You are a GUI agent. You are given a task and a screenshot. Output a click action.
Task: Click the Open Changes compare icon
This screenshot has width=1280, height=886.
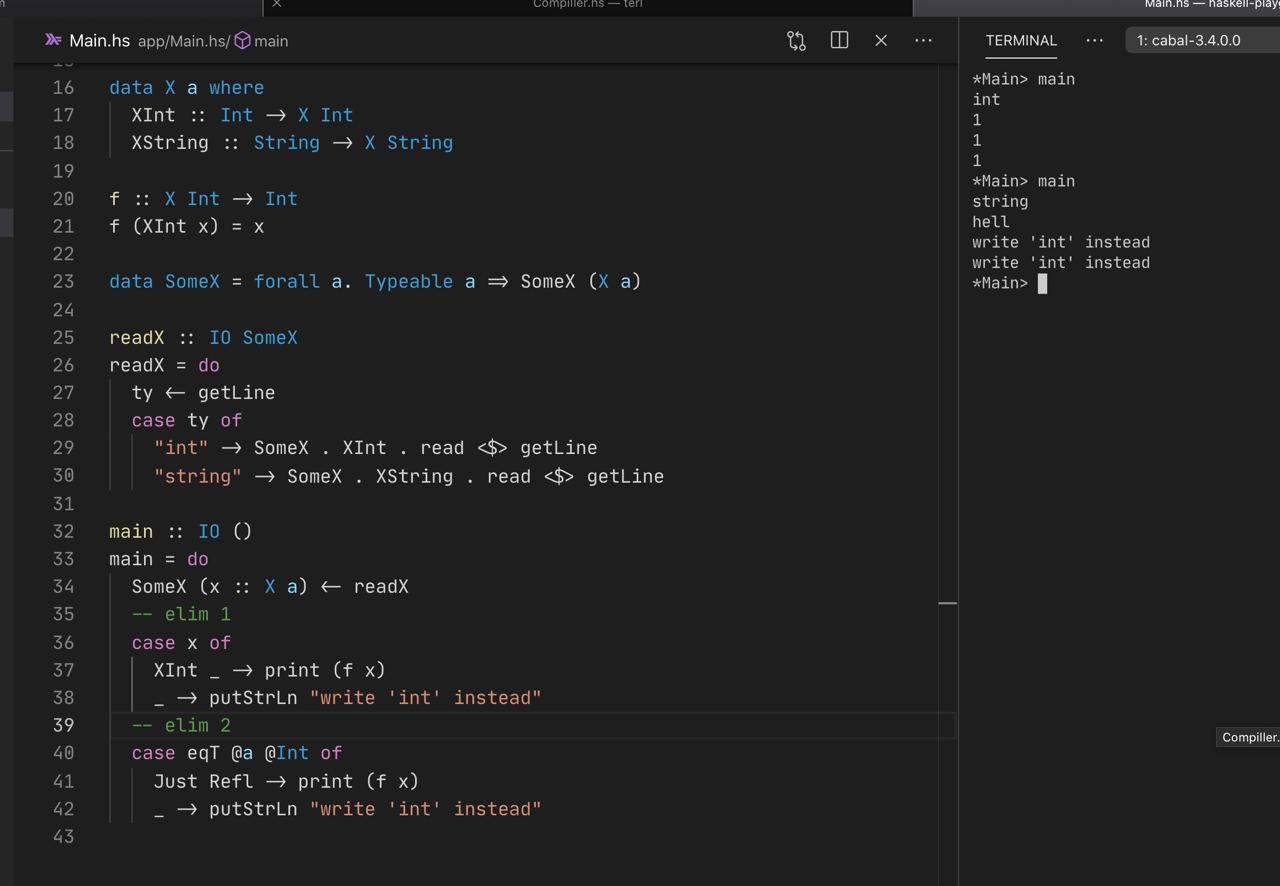(x=796, y=41)
